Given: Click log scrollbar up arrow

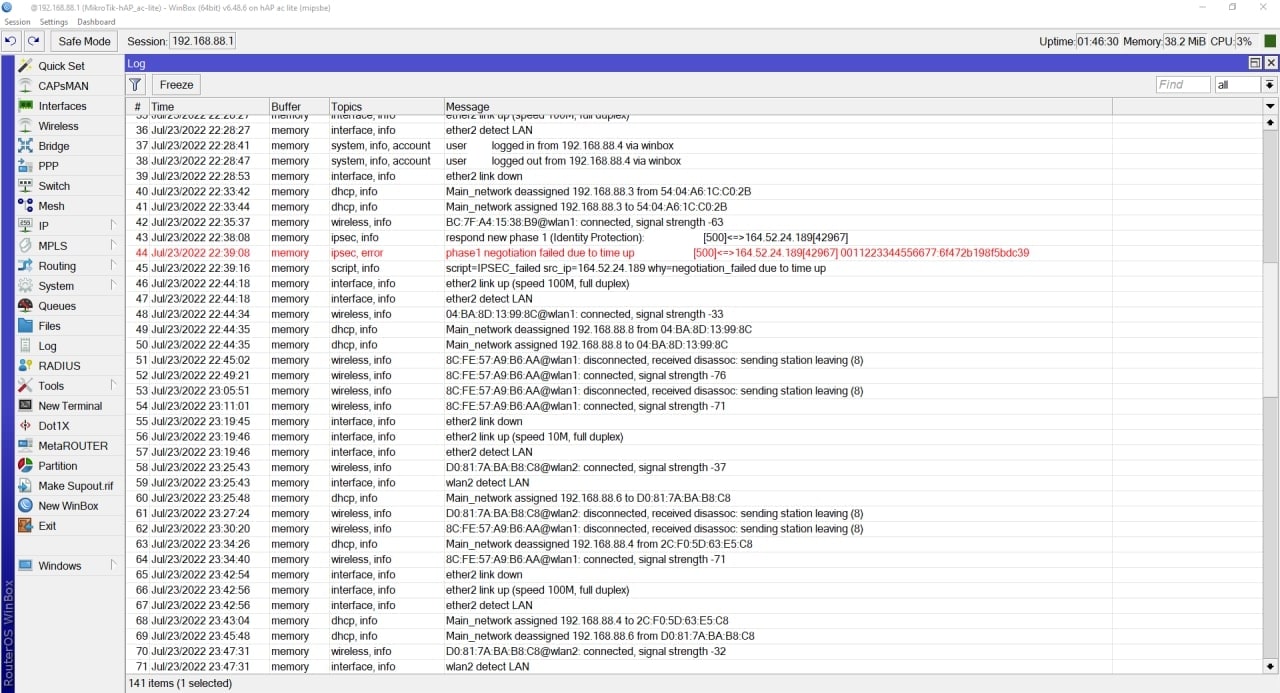Looking at the screenshot, I should tap(1271, 122).
